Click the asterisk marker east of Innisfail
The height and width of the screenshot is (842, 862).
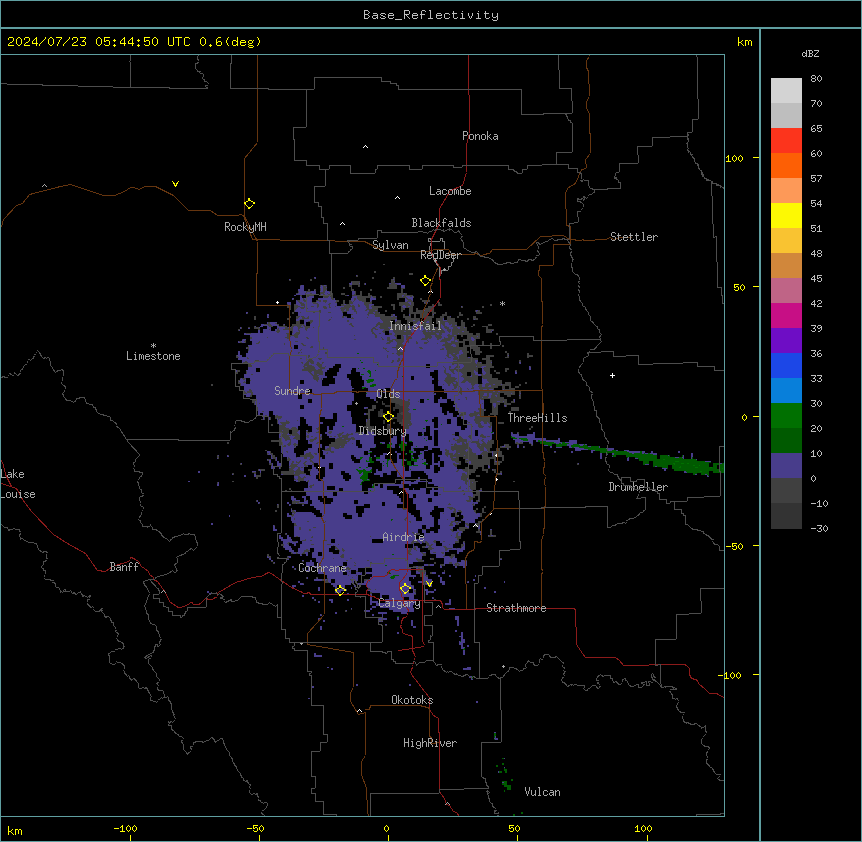[502, 303]
